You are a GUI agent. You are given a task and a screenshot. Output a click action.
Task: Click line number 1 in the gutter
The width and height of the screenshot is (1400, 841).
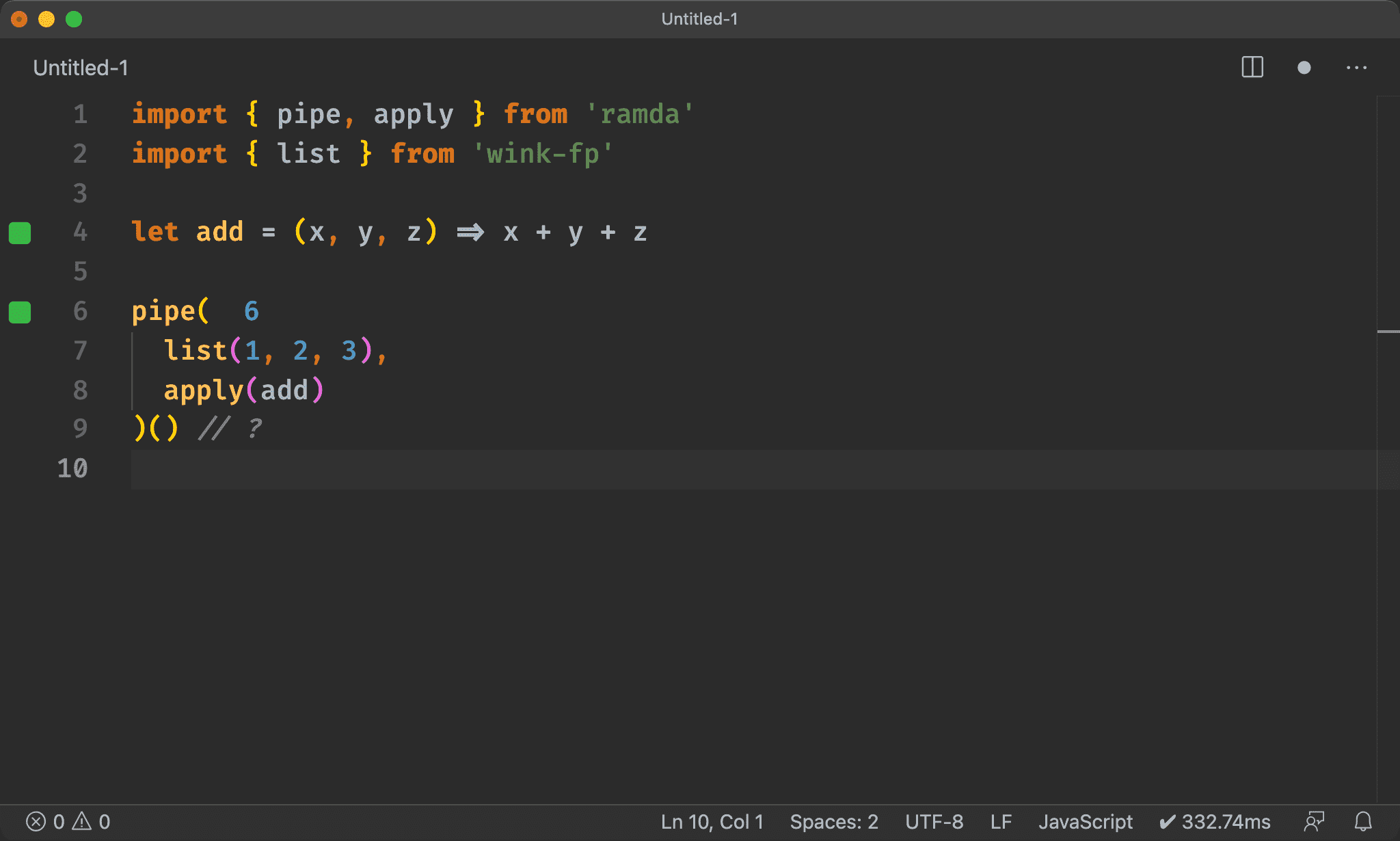81,114
